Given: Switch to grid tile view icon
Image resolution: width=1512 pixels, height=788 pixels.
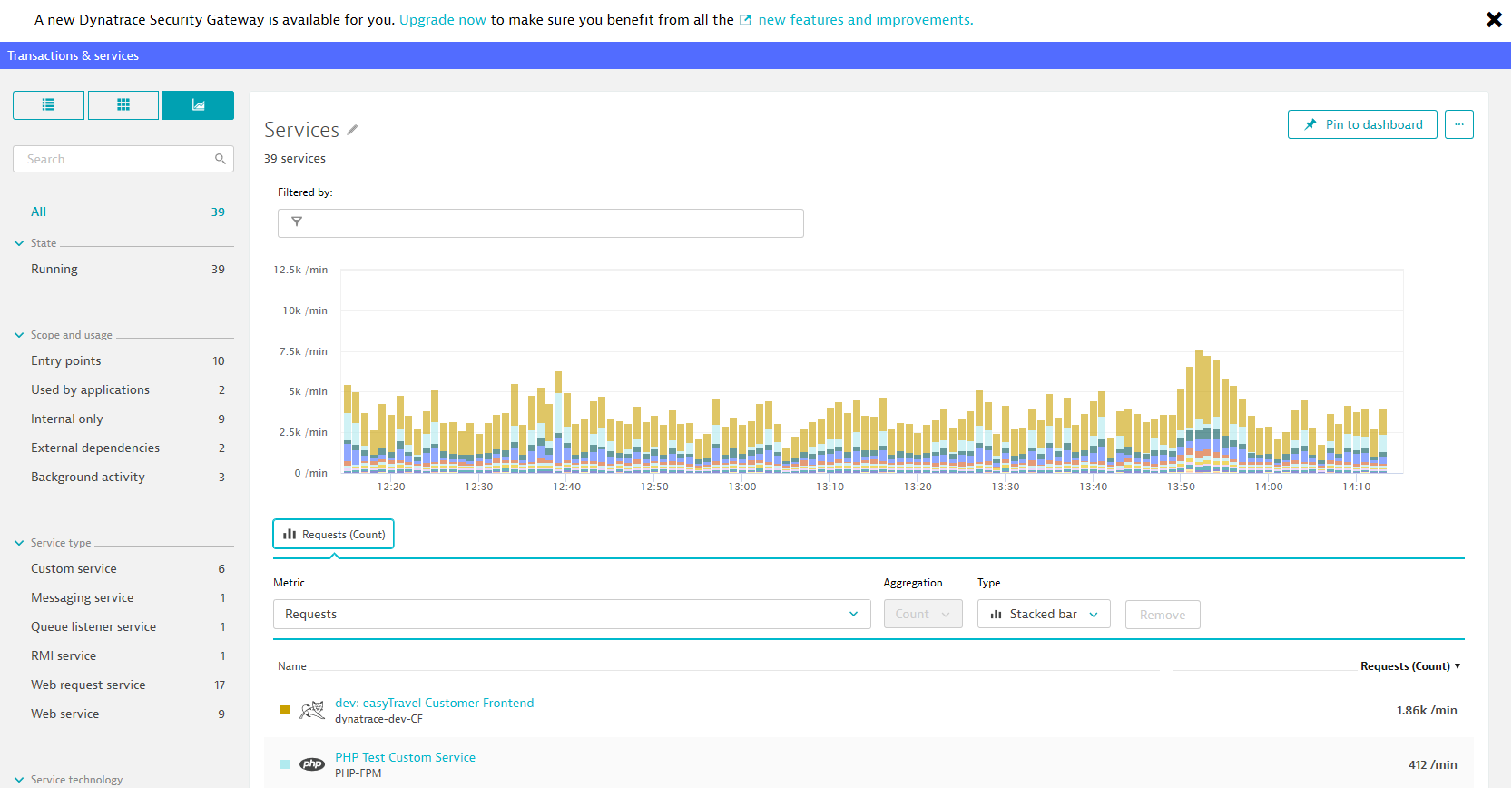Looking at the screenshot, I should 123,105.
